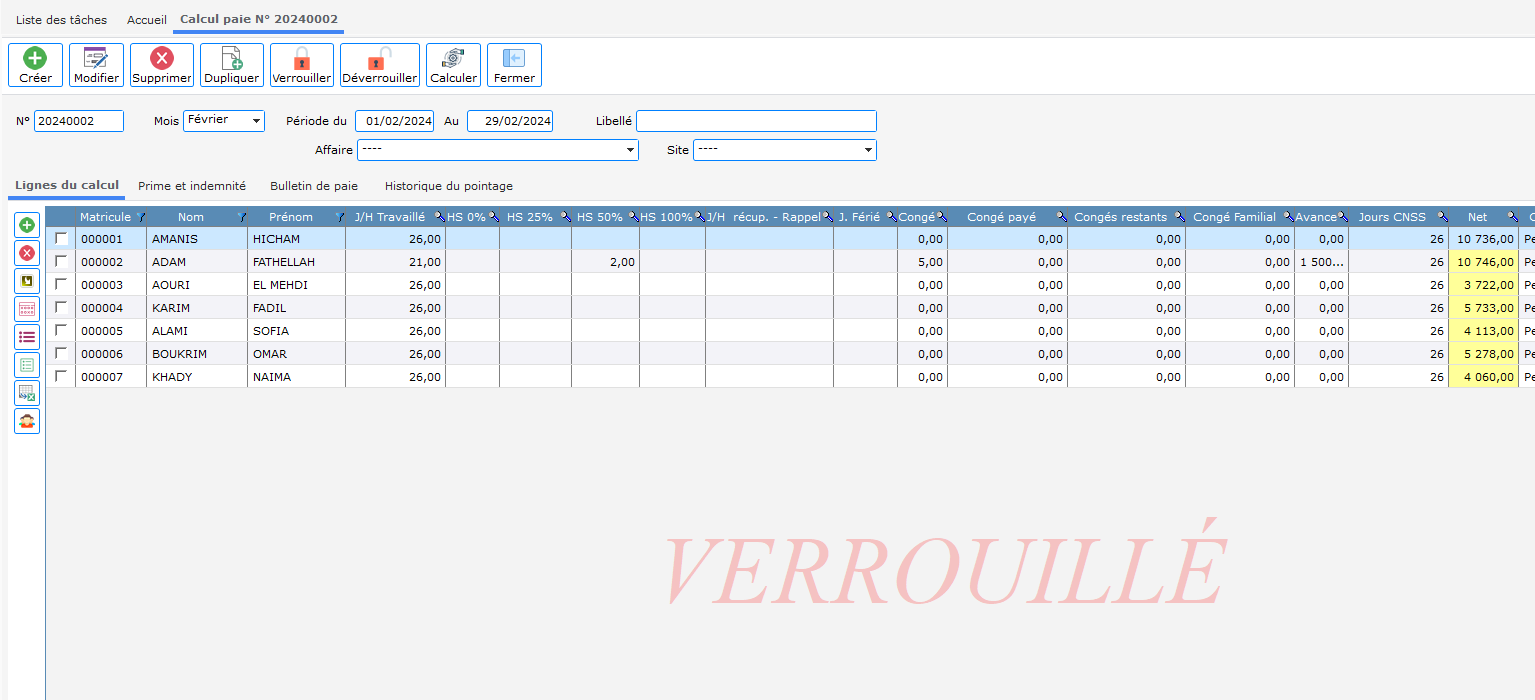The width and height of the screenshot is (1535, 700).
Task: Open the Site dropdown
Action: click(x=784, y=150)
